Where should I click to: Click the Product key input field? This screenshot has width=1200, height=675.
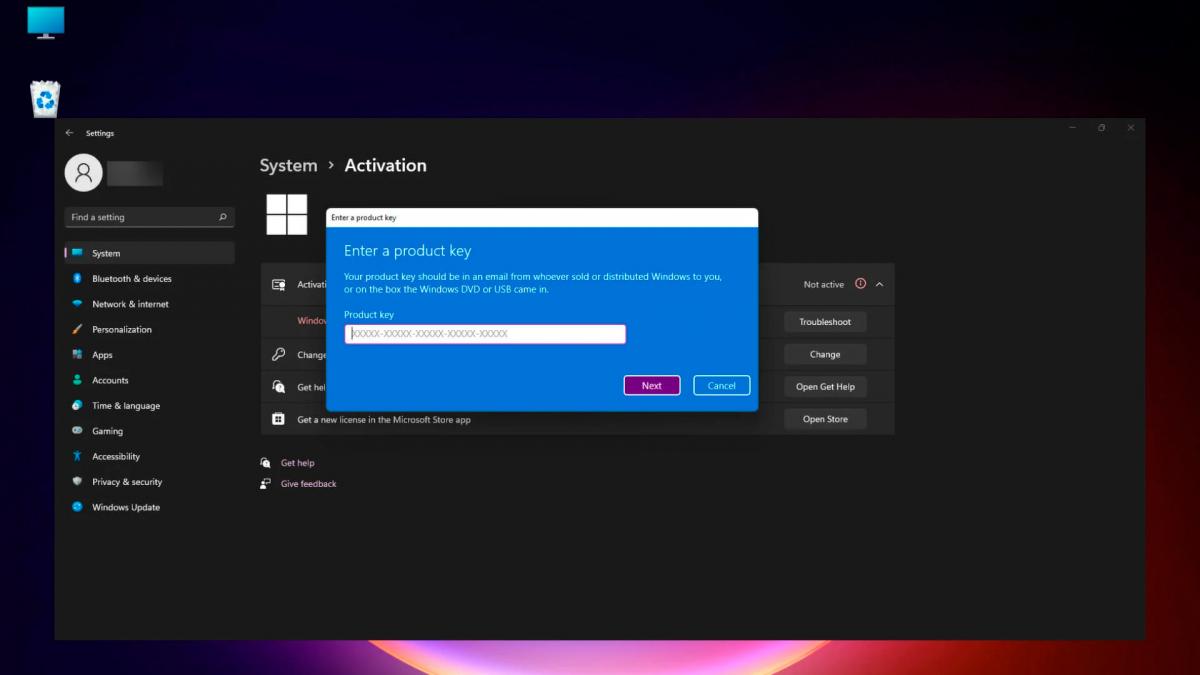pos(485,334)
